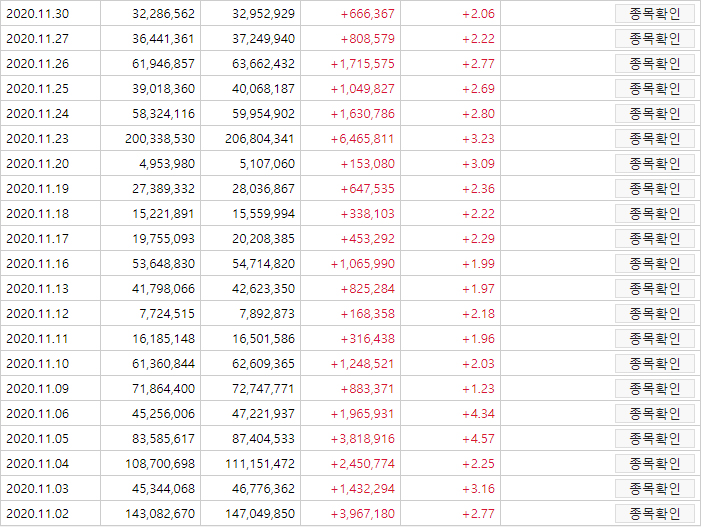Select 종목확인 on the 2020.11.18 row
The image size is (701, 527).
[655, 214]
